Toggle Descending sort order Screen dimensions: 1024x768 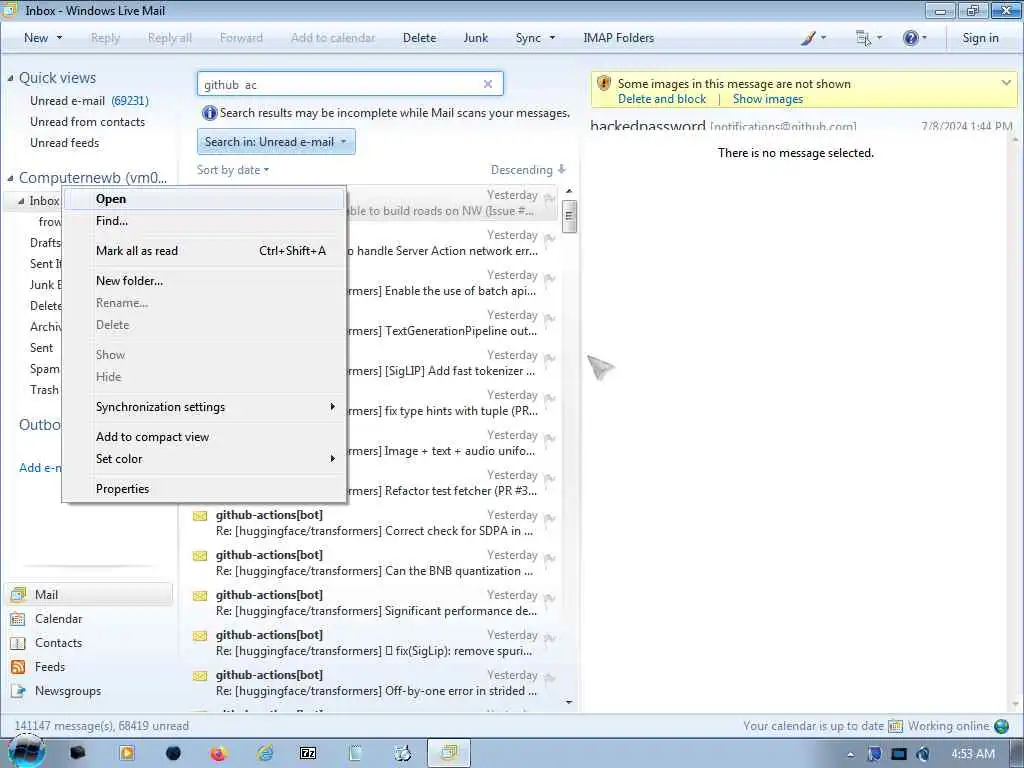click(x=528, y=170)
